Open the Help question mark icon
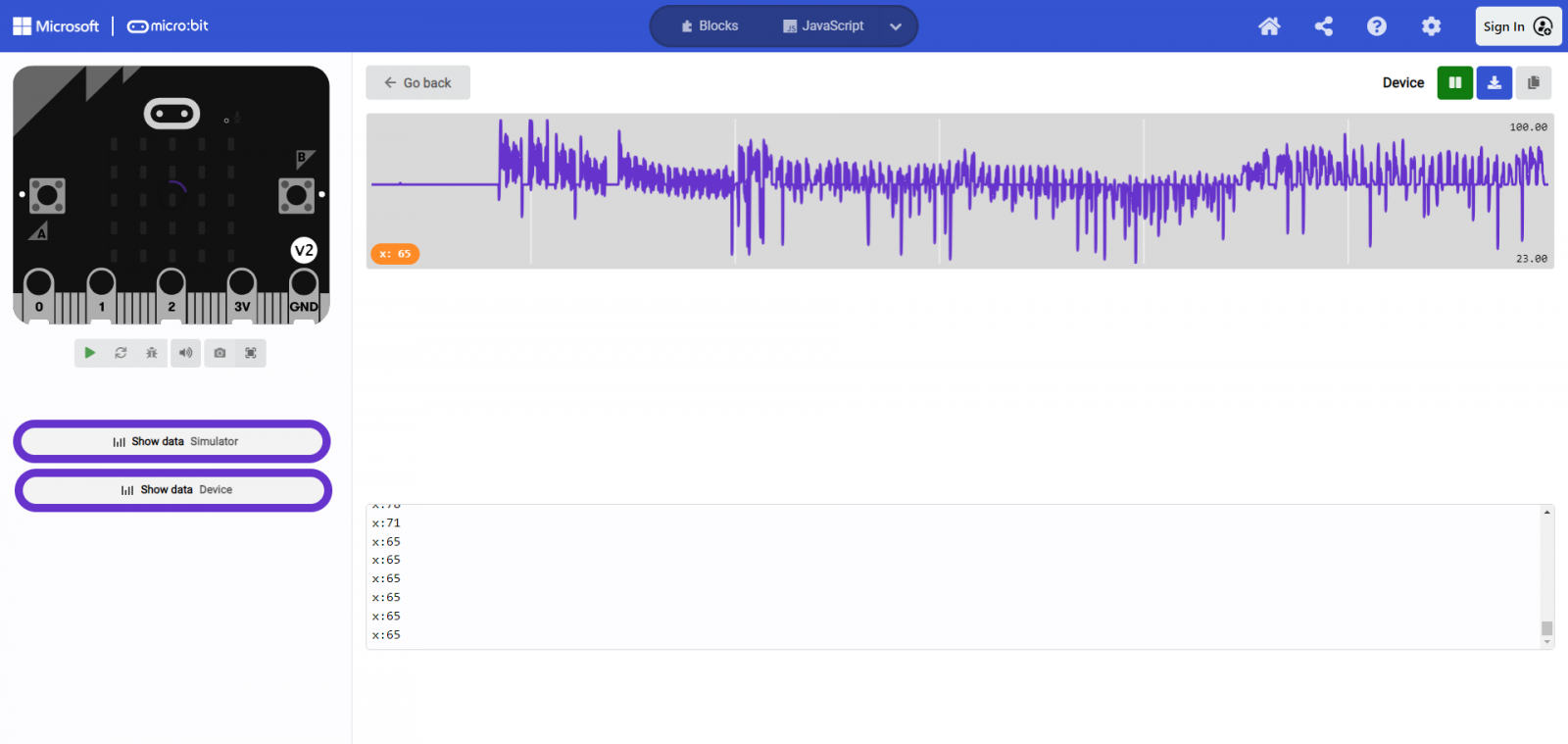 pos(1377,26)
